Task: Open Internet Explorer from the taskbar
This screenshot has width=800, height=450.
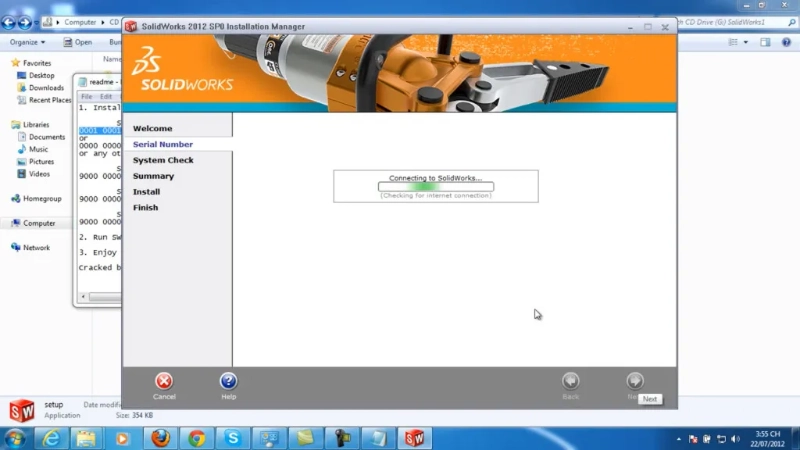Action: [x=51, y=438]
